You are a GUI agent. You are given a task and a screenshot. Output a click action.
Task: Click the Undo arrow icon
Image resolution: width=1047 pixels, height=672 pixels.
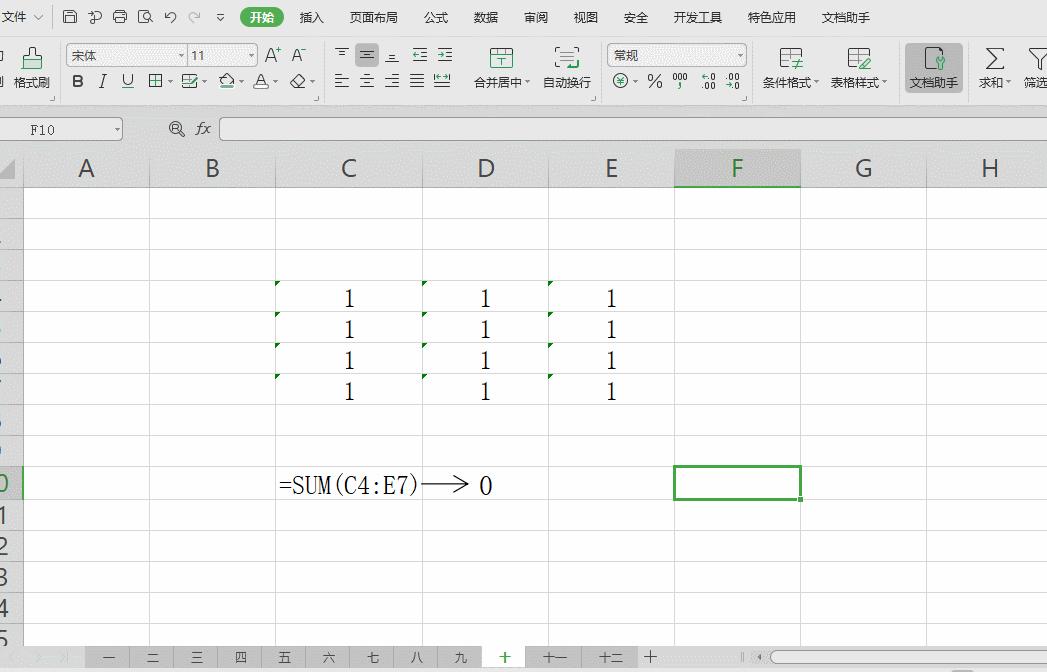[x=170, y=17]
